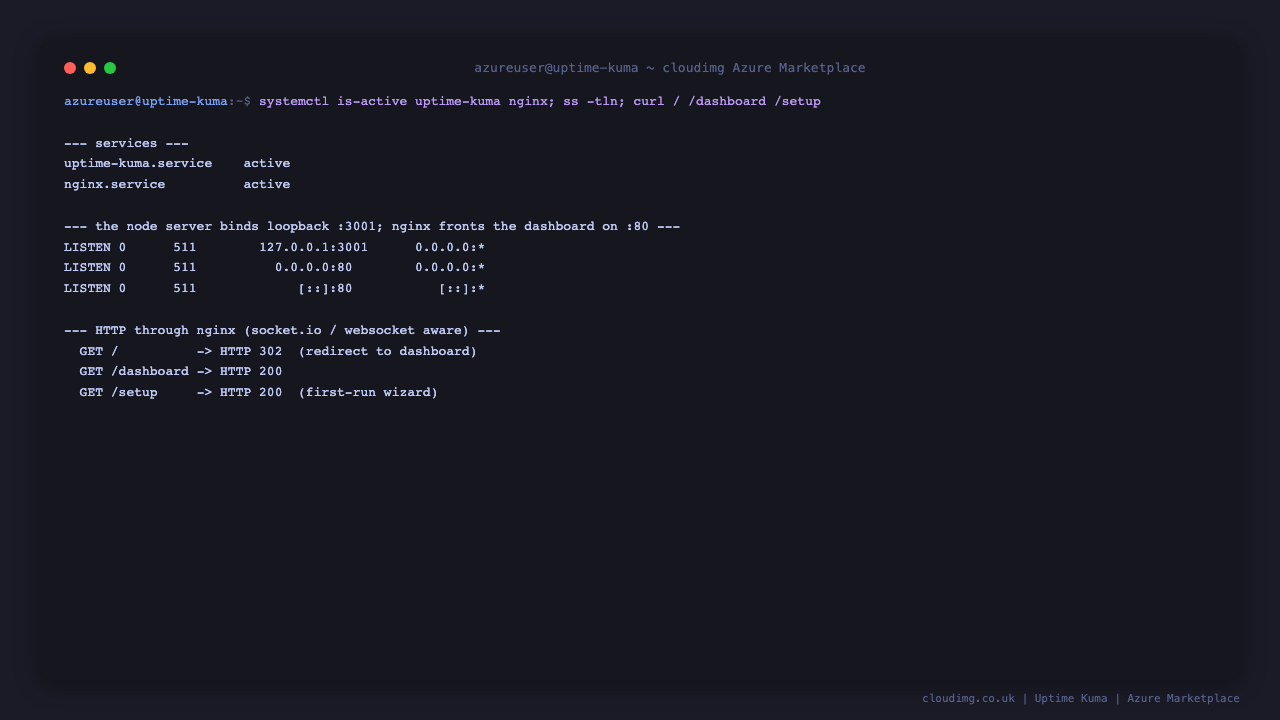Click the red close window dot
Screen dimensions: 1280x720
(x=70, y=68)
